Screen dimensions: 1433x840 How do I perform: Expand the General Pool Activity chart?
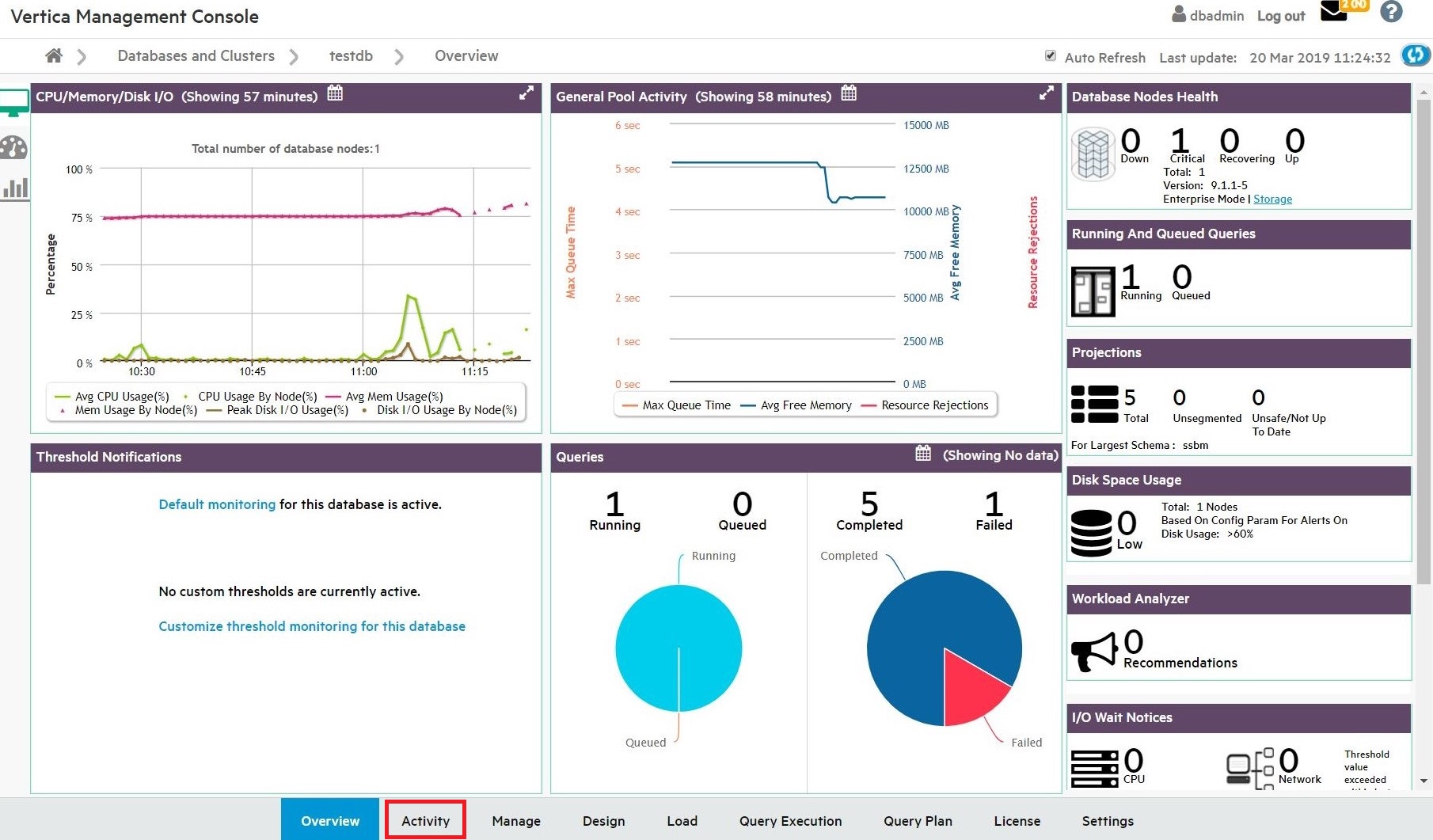point(1046,93)
